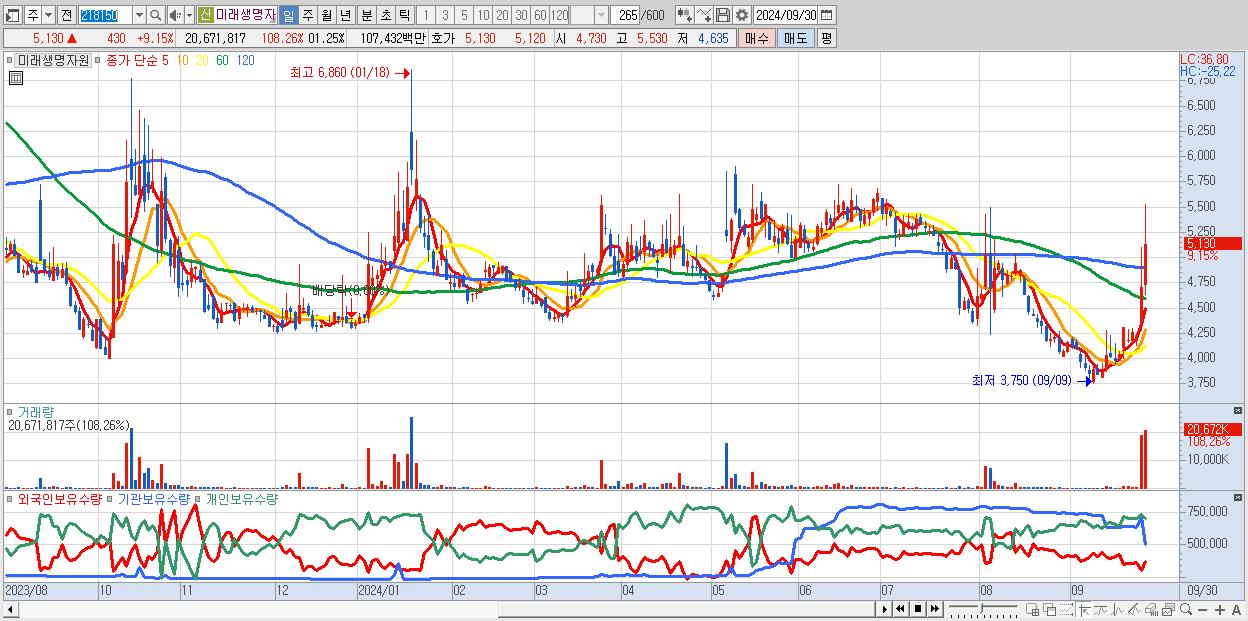Viewport: 1248px width, 621px height.
Task: Select the 주 weekly chart period
Action: [308, 15]
